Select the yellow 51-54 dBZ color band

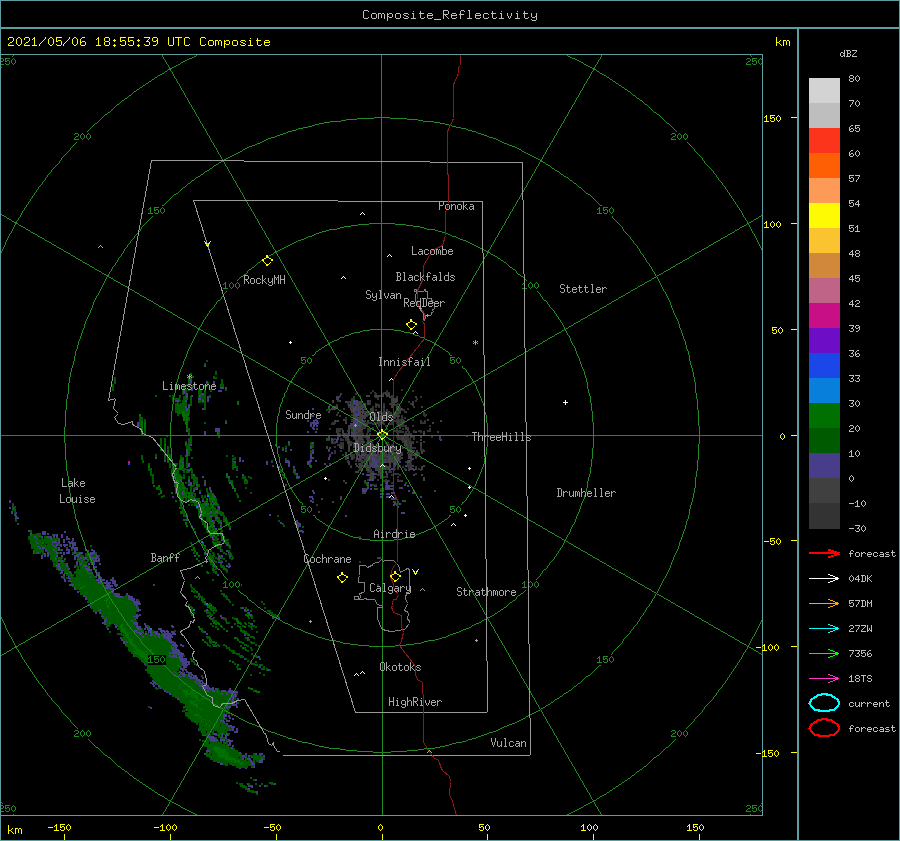824,215
